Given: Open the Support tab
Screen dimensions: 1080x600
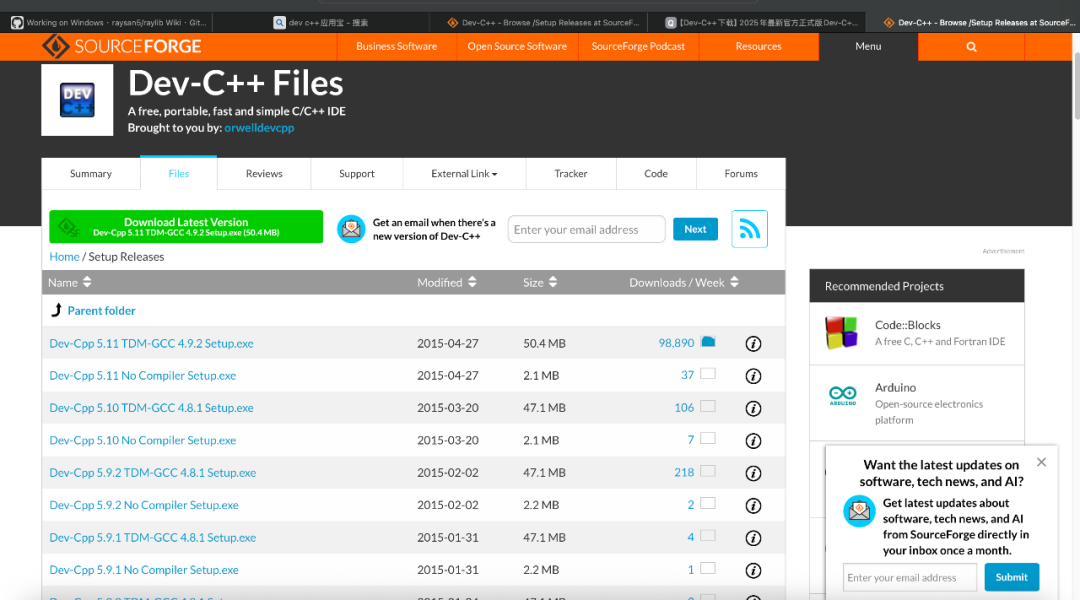Looking at the screenshot, I should pyautogui.click(x=357, y=174).
